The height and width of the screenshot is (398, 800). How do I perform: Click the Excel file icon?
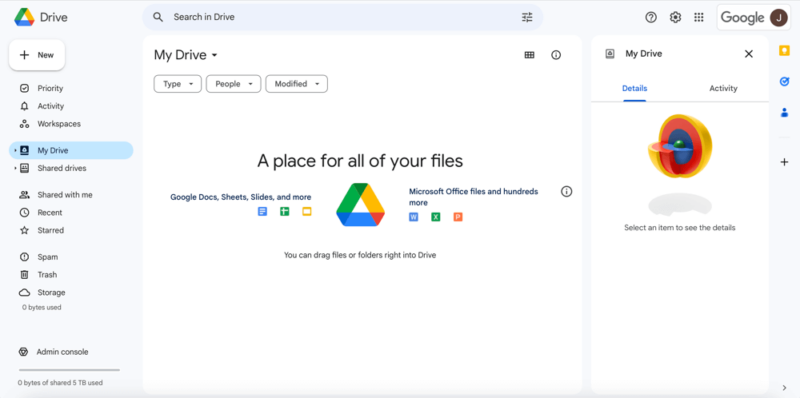[x=436, y=217]
